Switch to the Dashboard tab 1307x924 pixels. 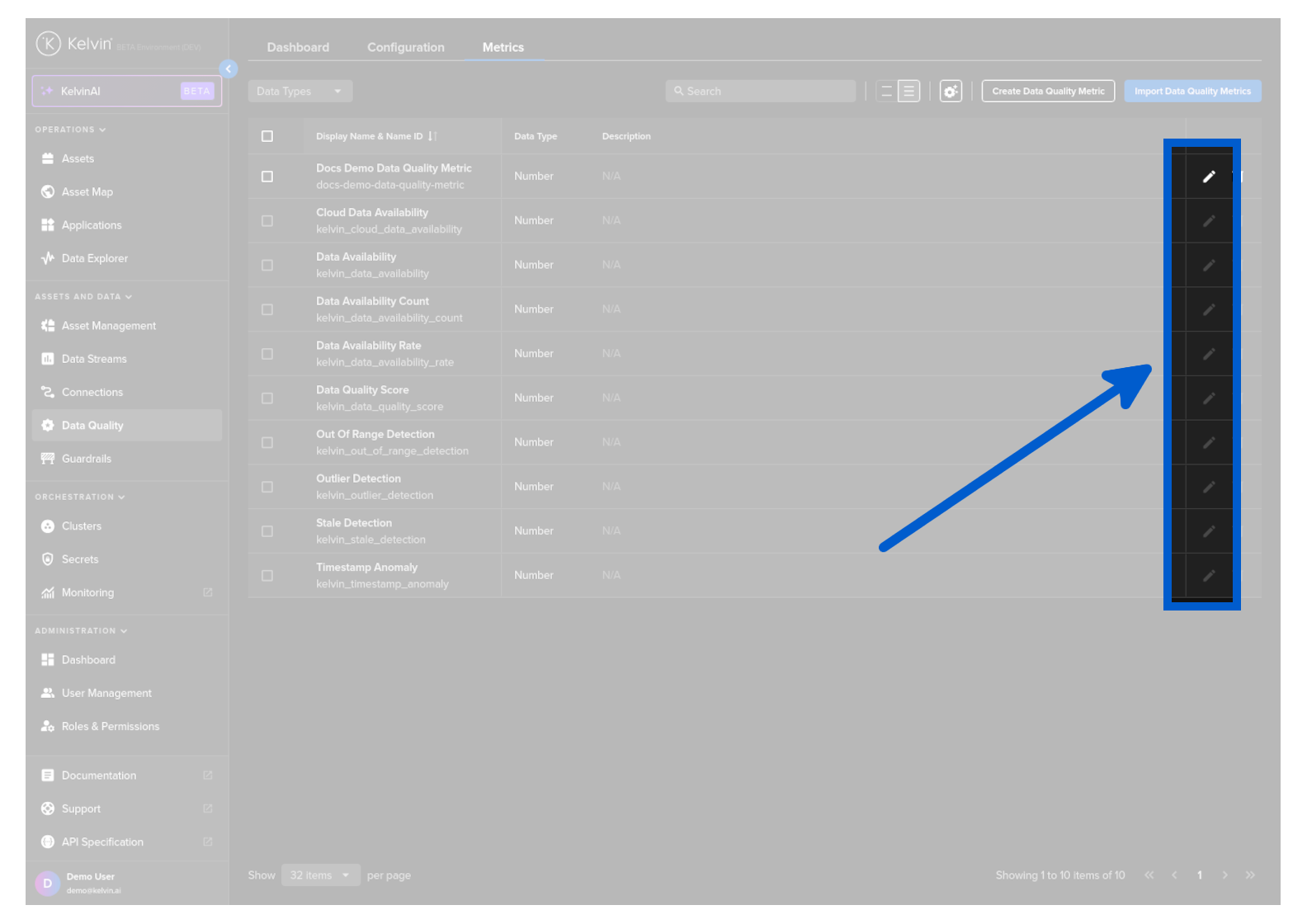[298, 48]
